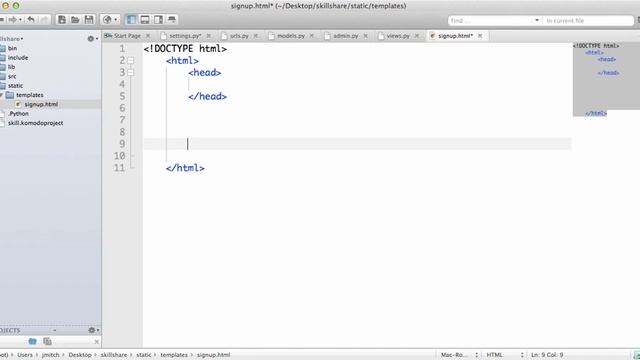
Task: Close the signup.html tab
Action: [480, 36]
